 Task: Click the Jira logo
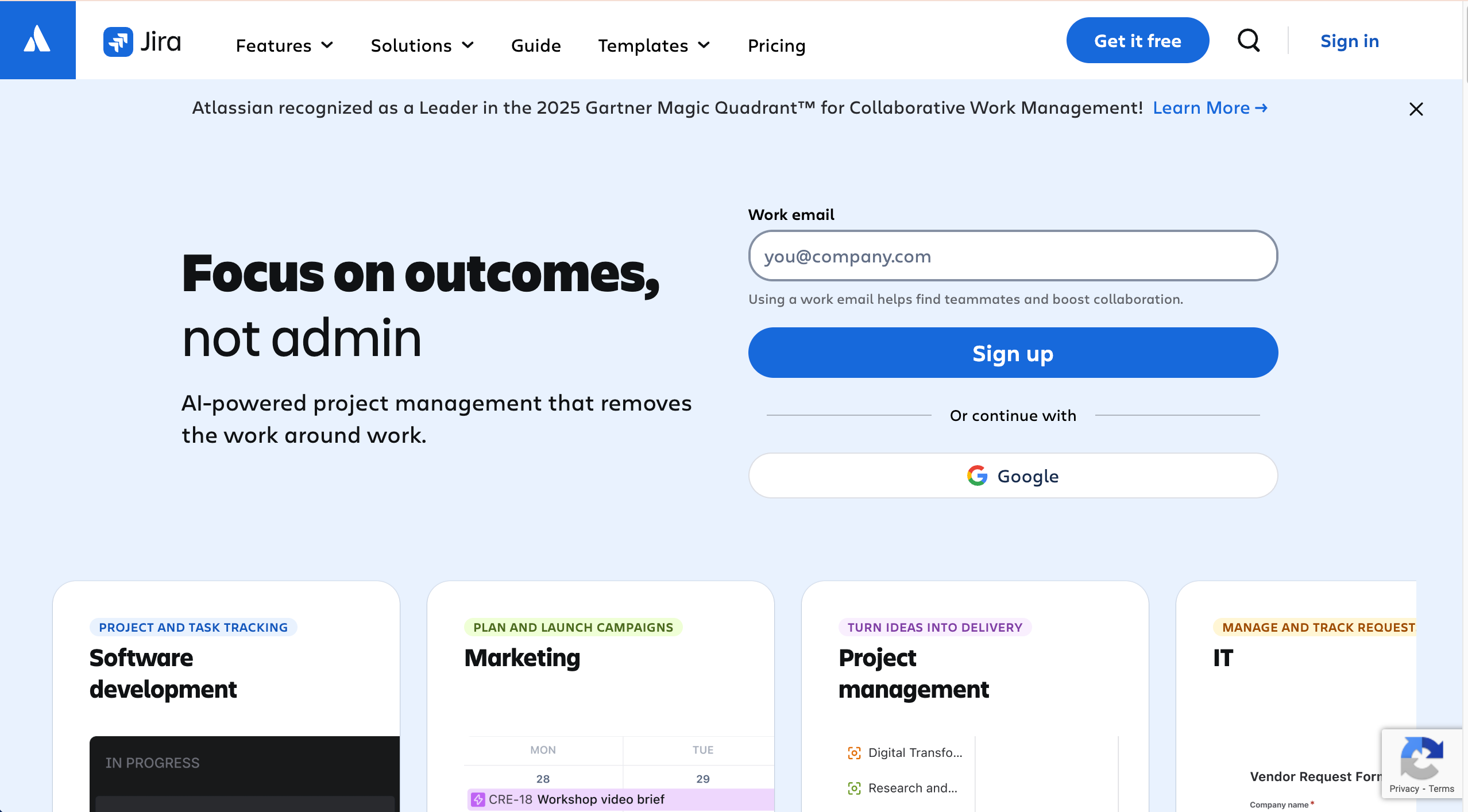pos(142,42)
